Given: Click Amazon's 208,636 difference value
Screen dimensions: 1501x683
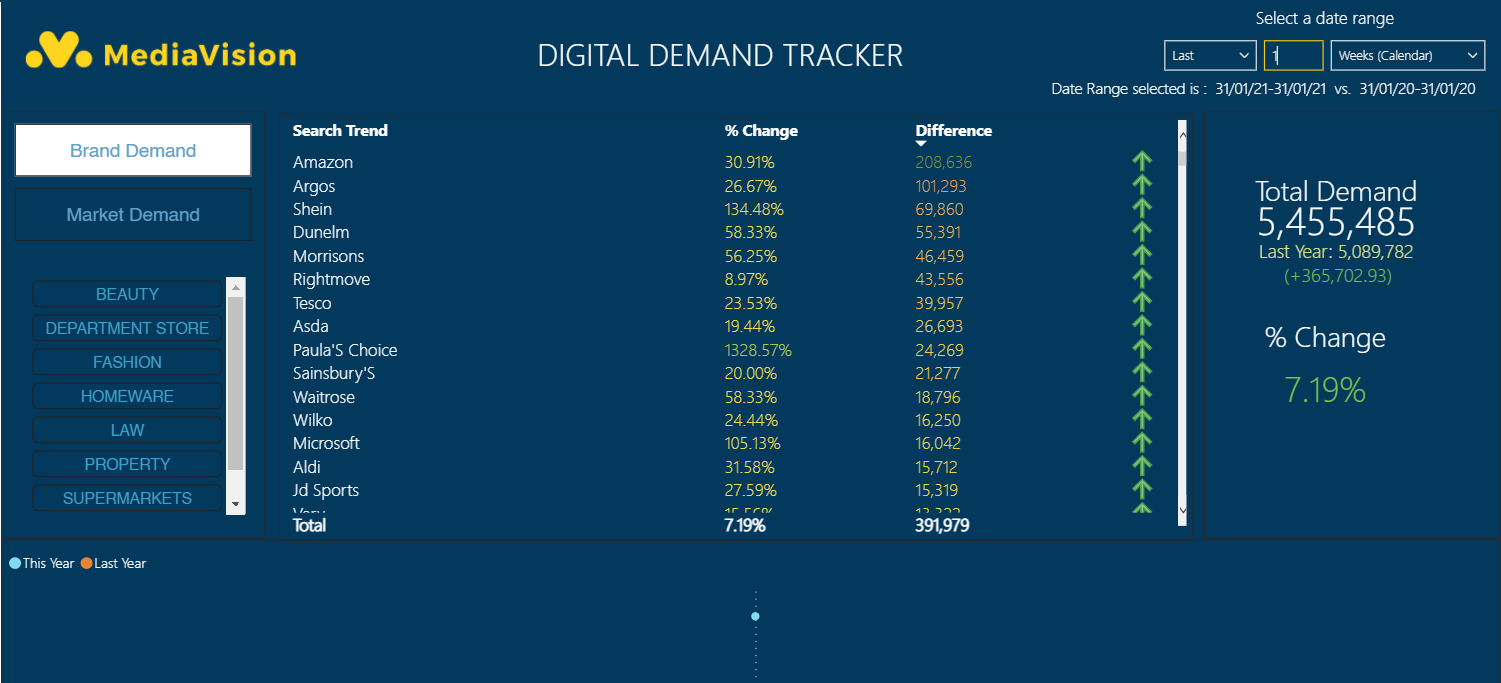Looking at the screenshot, I should pos(944,162).
